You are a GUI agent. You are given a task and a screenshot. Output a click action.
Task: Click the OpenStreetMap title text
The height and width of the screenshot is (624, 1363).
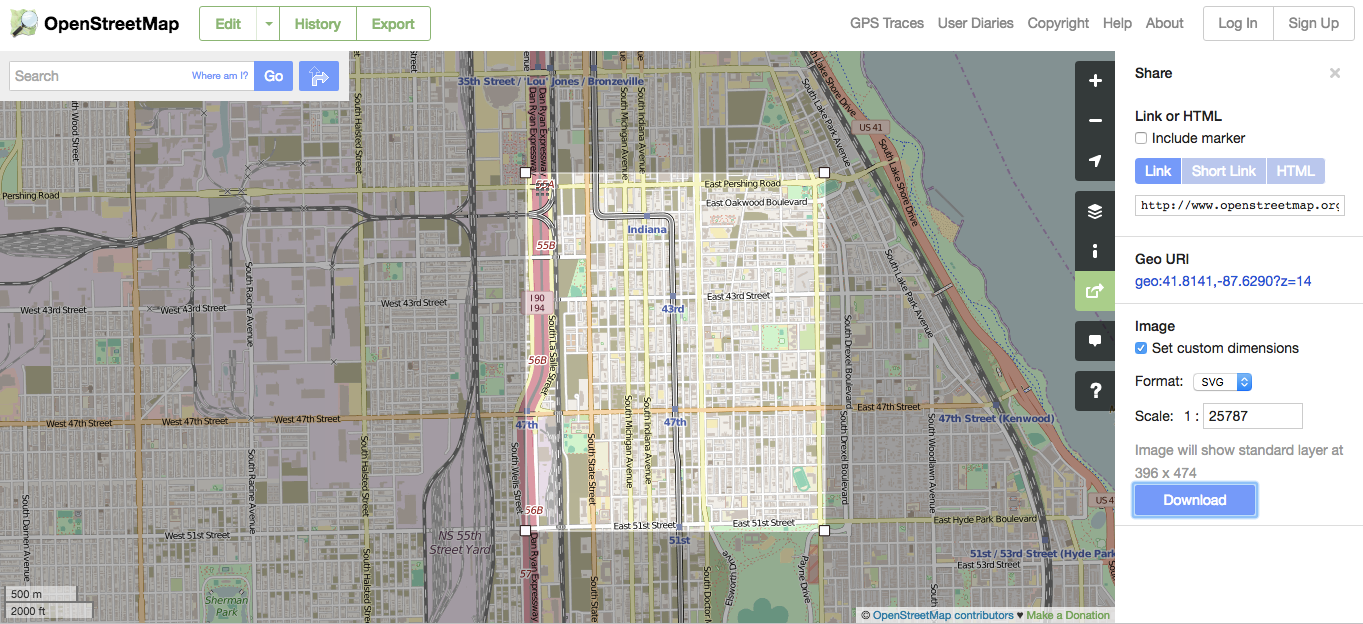(x=112, y=23)
